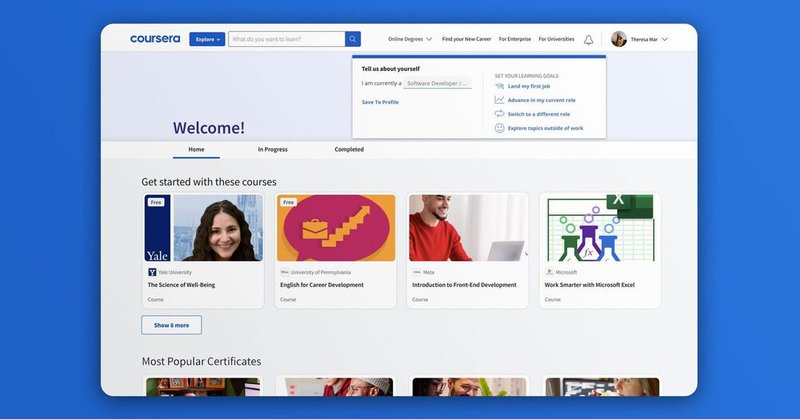The image size is (800, 419).
Task: Open the Explore dropdown button
Action: (207, 39)
